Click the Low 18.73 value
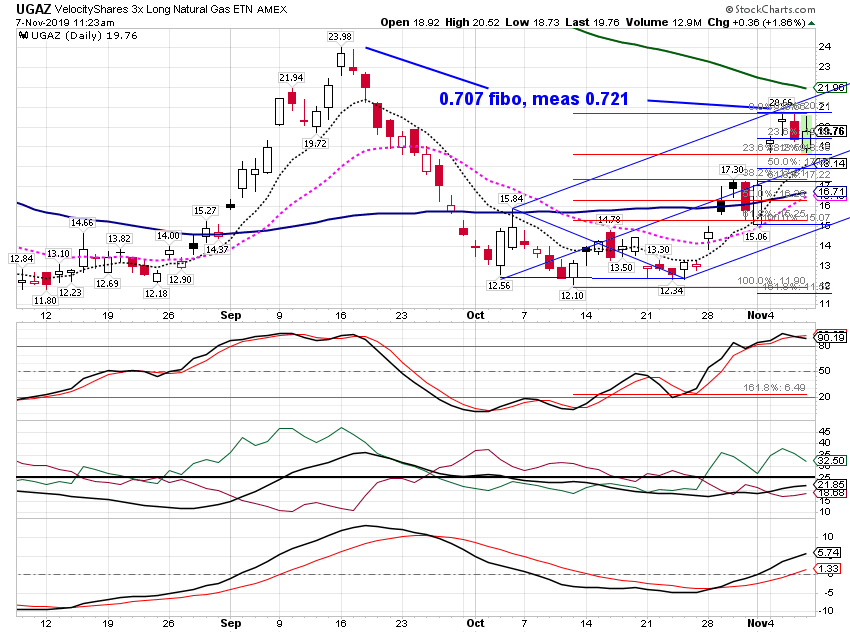This screenshot has width=850, height=633. [532, 22]
